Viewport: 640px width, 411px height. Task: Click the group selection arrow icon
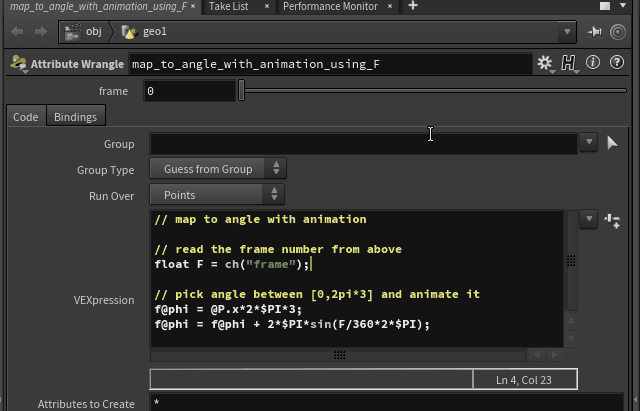pyautogui.click(x=612, y=143)
